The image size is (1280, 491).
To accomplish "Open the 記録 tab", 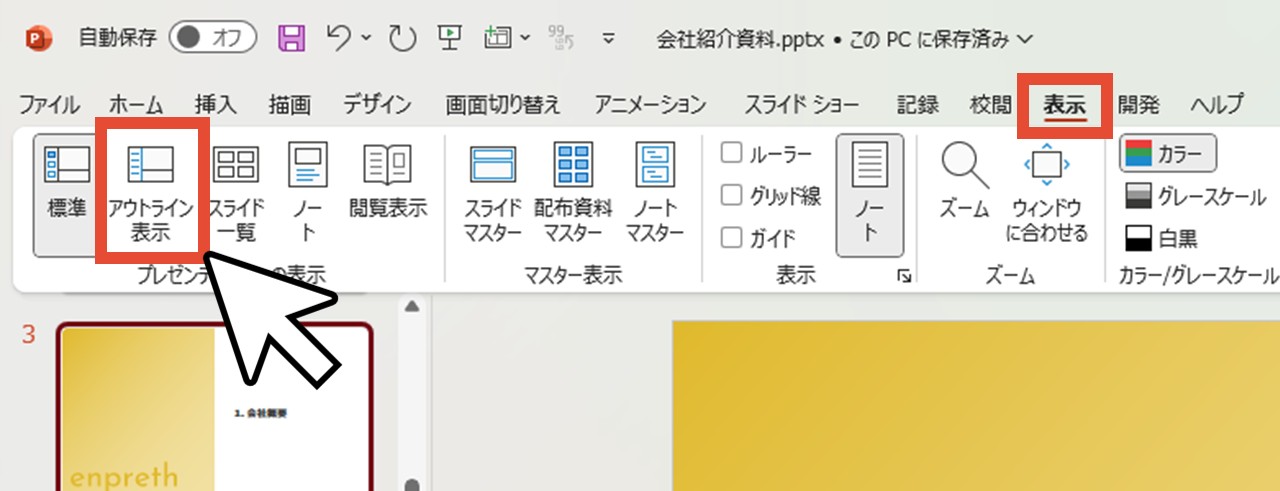I will pos(917,104).
